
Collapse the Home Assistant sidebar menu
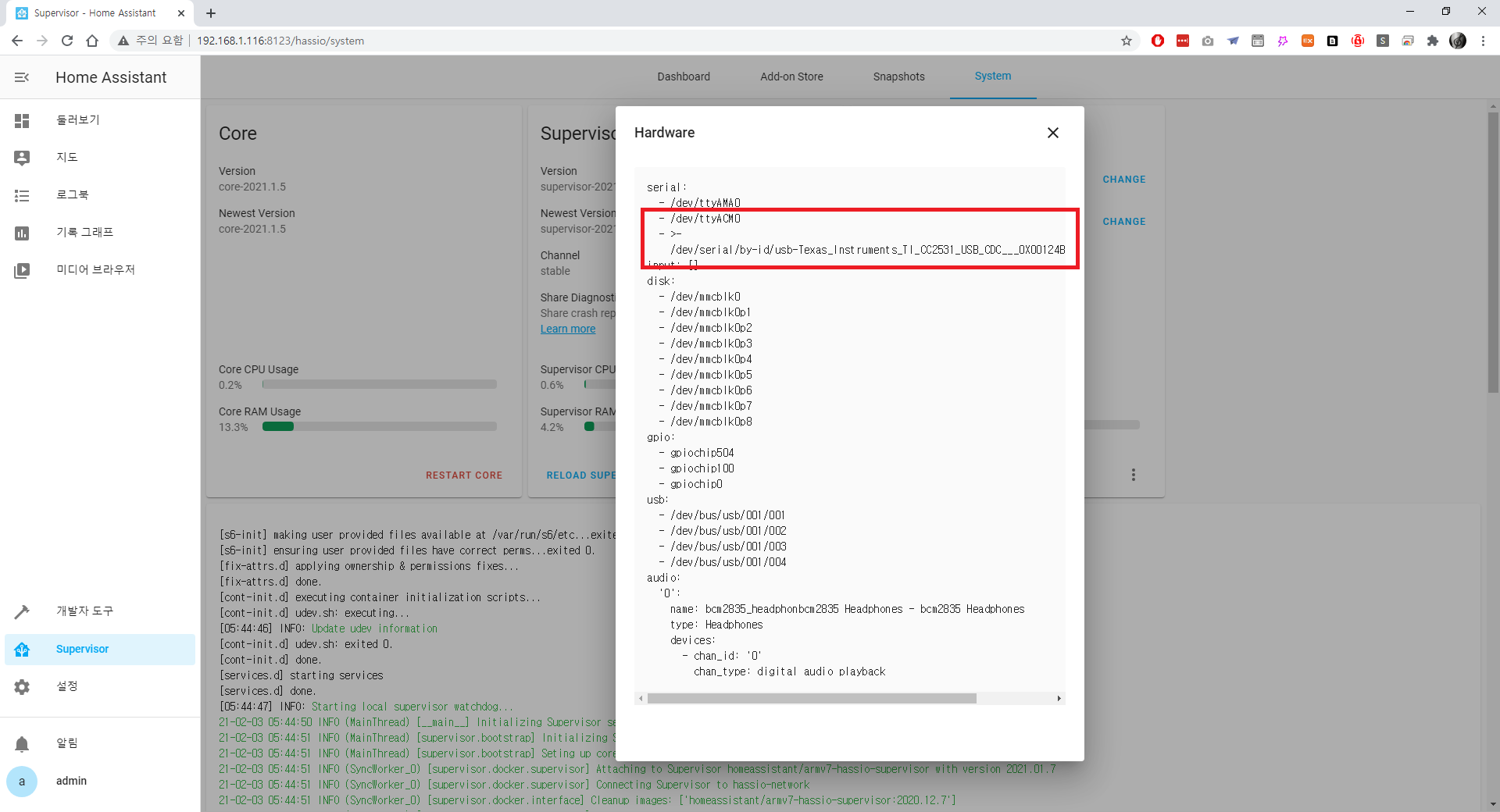click(22, 77)
